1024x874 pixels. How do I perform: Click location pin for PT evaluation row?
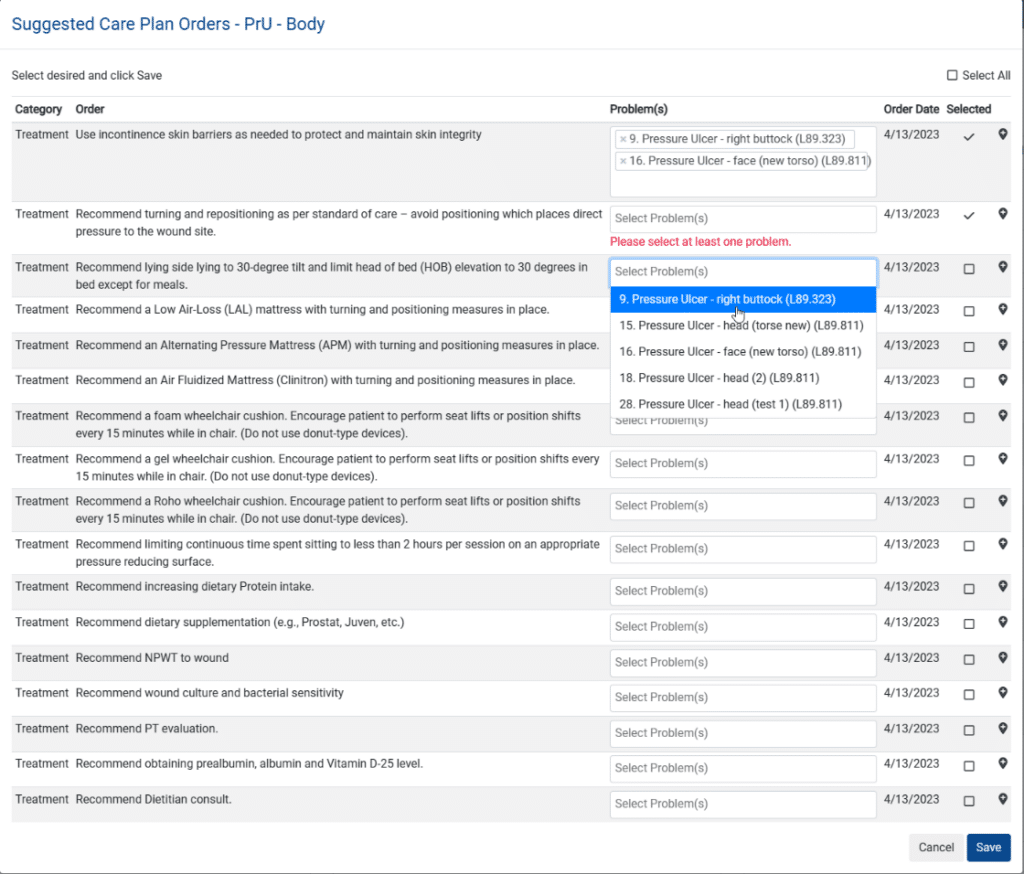point(1002,728)
